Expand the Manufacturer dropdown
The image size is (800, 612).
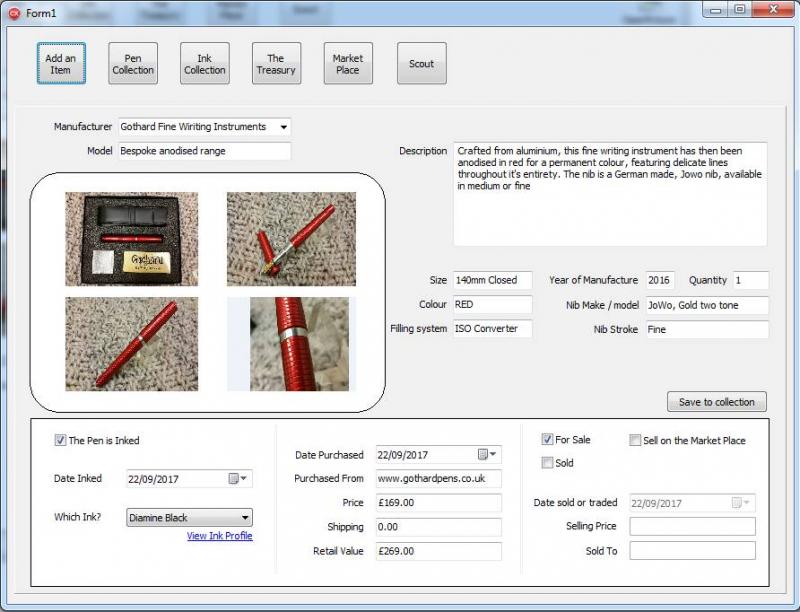284,127
